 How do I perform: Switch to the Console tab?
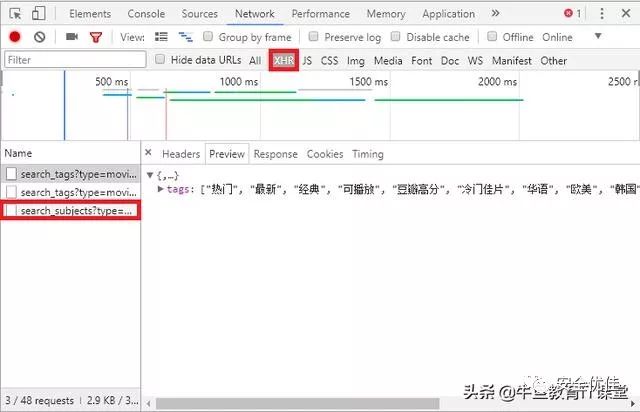[146, 14]
